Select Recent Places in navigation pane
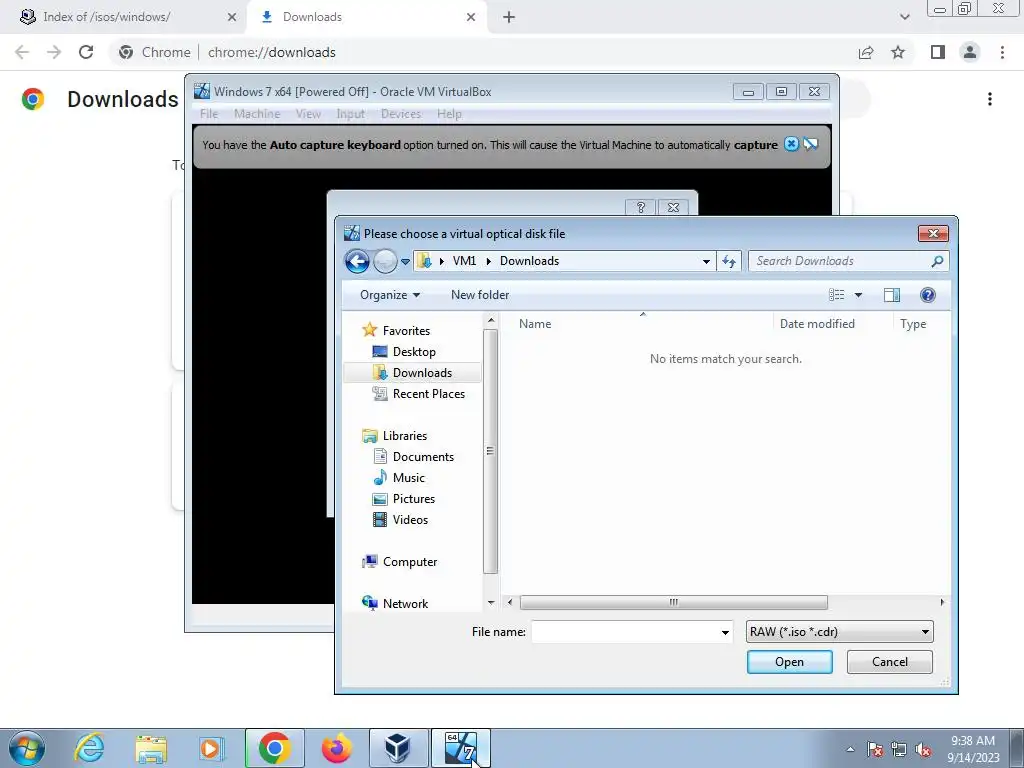Screen dimensions: 1024x768 428,394
